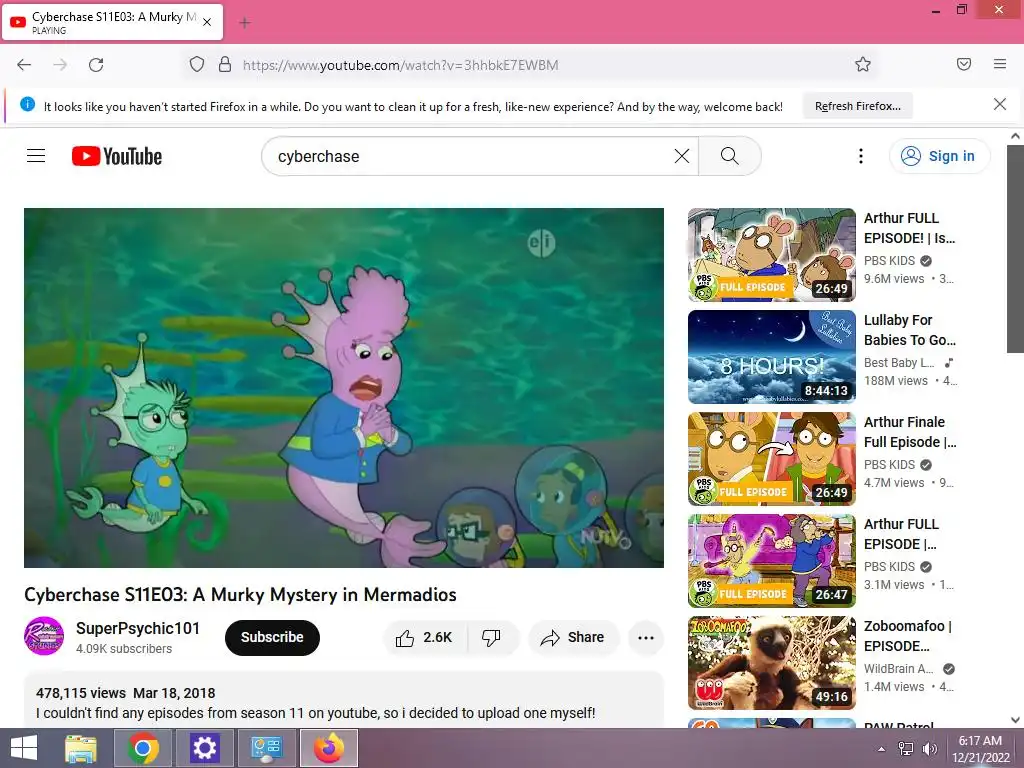Click the scrollbar up arrow
The image size is (1024, 768).
1015,136
